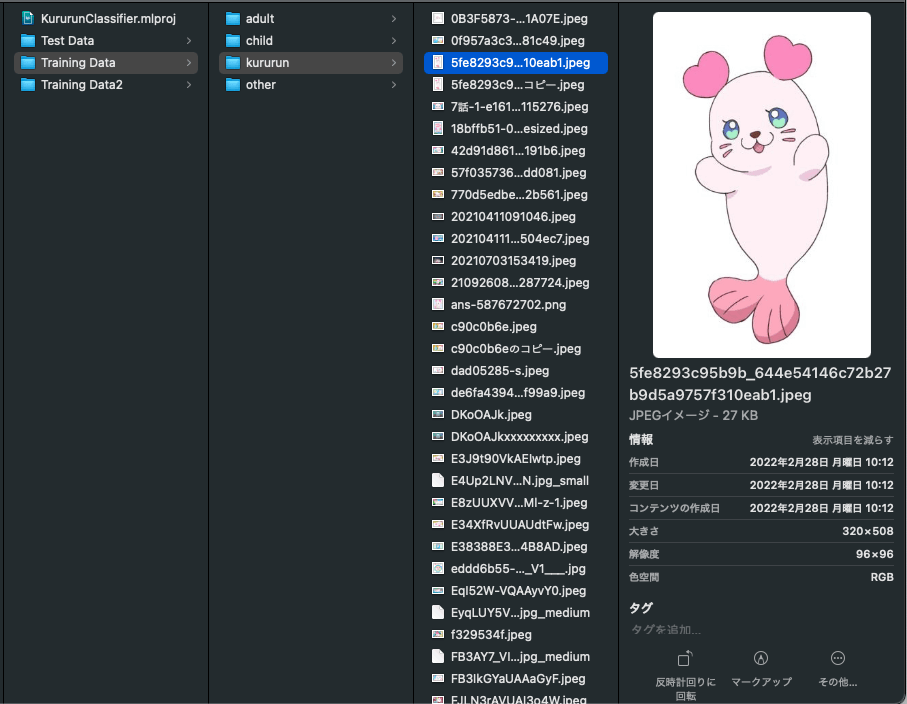Click the Test Data folder icon
This screenshot has height=704, width=907.
[28, 40]
